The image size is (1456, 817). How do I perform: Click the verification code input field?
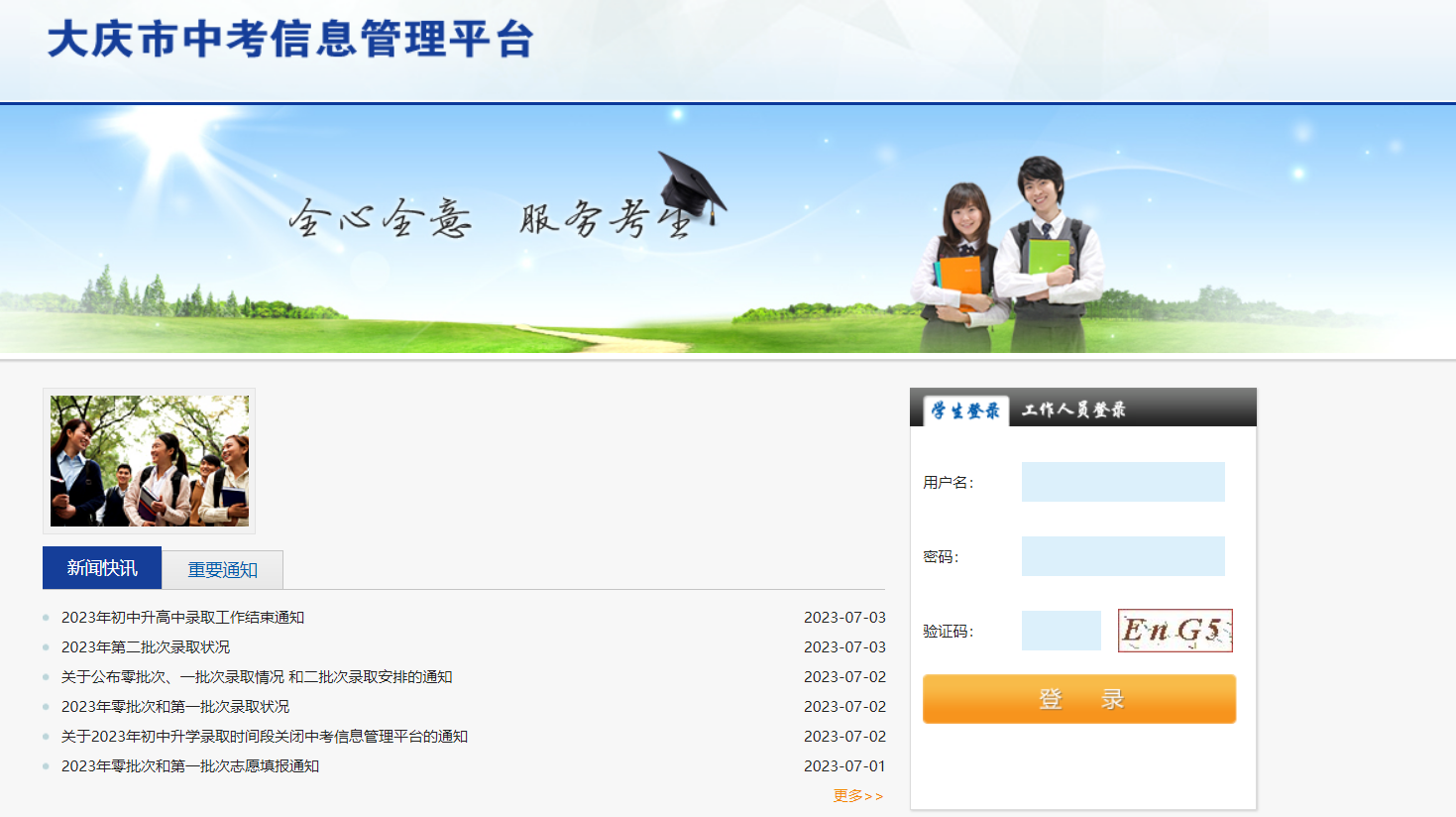click(x=1061, y=631)
